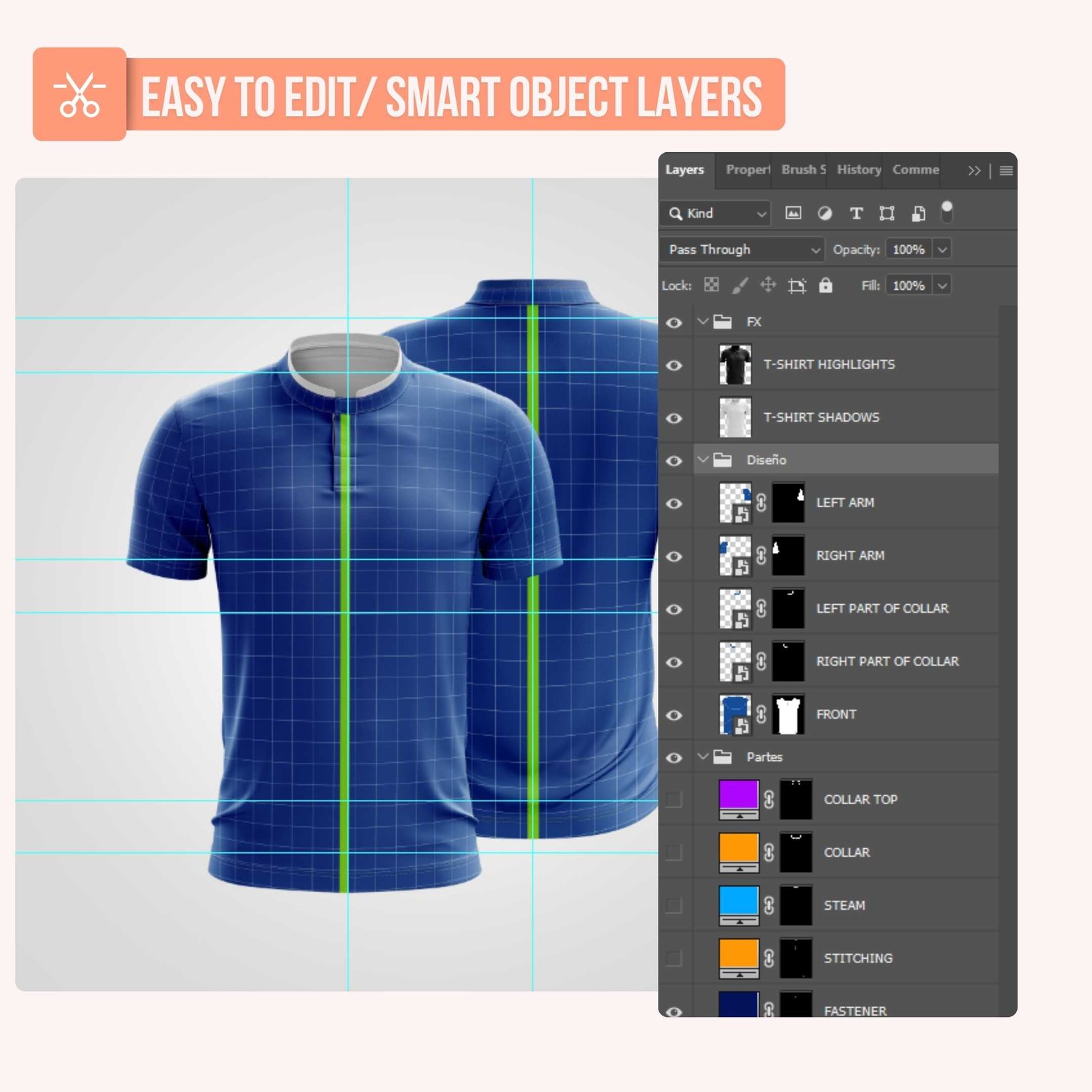Lock transparent pixels icon
1092x1092 pixels.
[711, 285]
